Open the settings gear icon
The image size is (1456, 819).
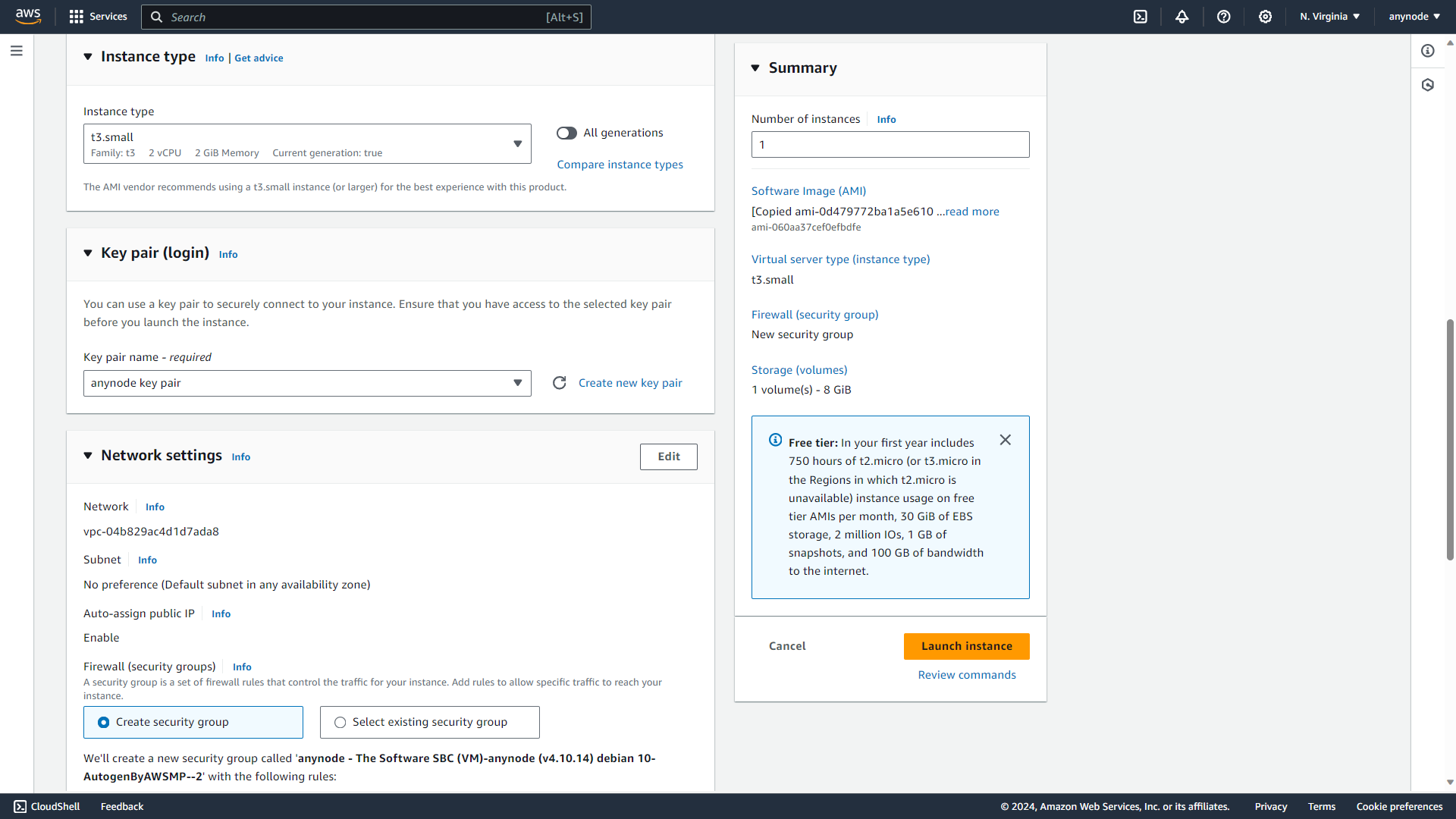(1265, 16)
